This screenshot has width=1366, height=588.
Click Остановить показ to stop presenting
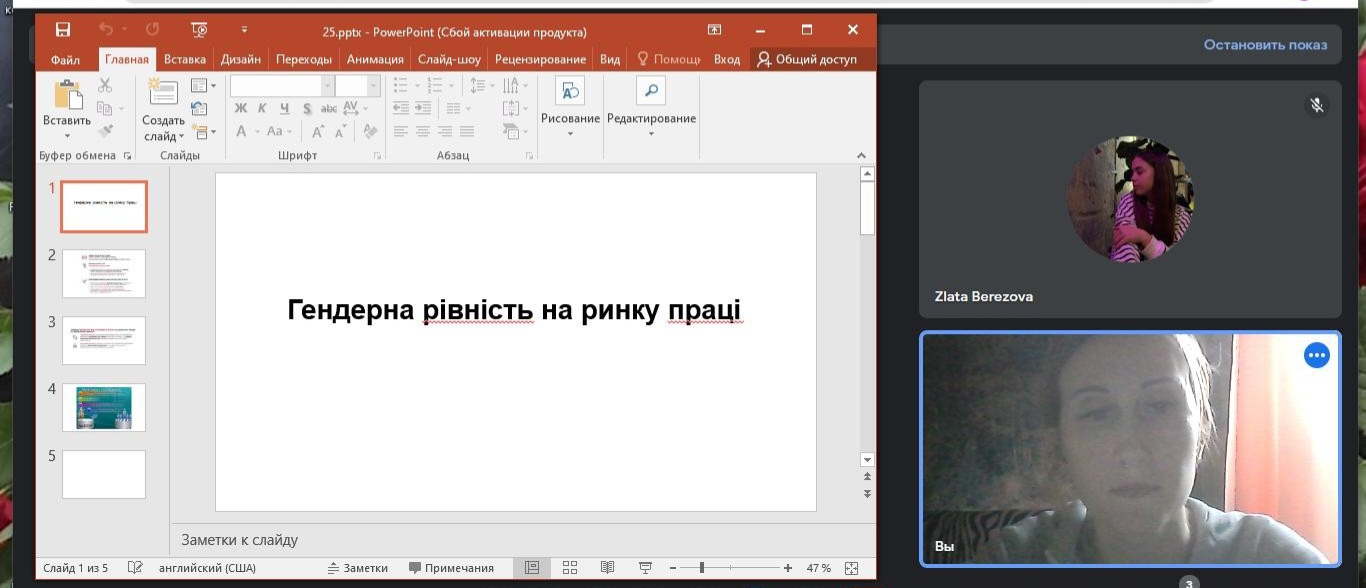point(1265,45)
